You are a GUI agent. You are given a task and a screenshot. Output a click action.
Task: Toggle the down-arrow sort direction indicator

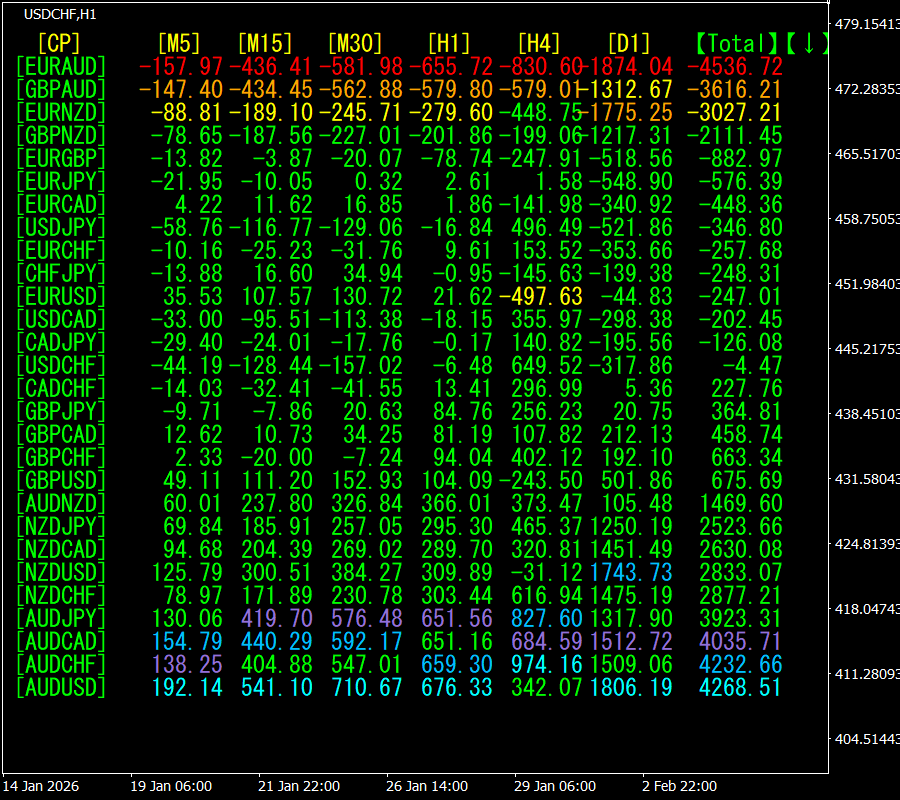point(808,44)
